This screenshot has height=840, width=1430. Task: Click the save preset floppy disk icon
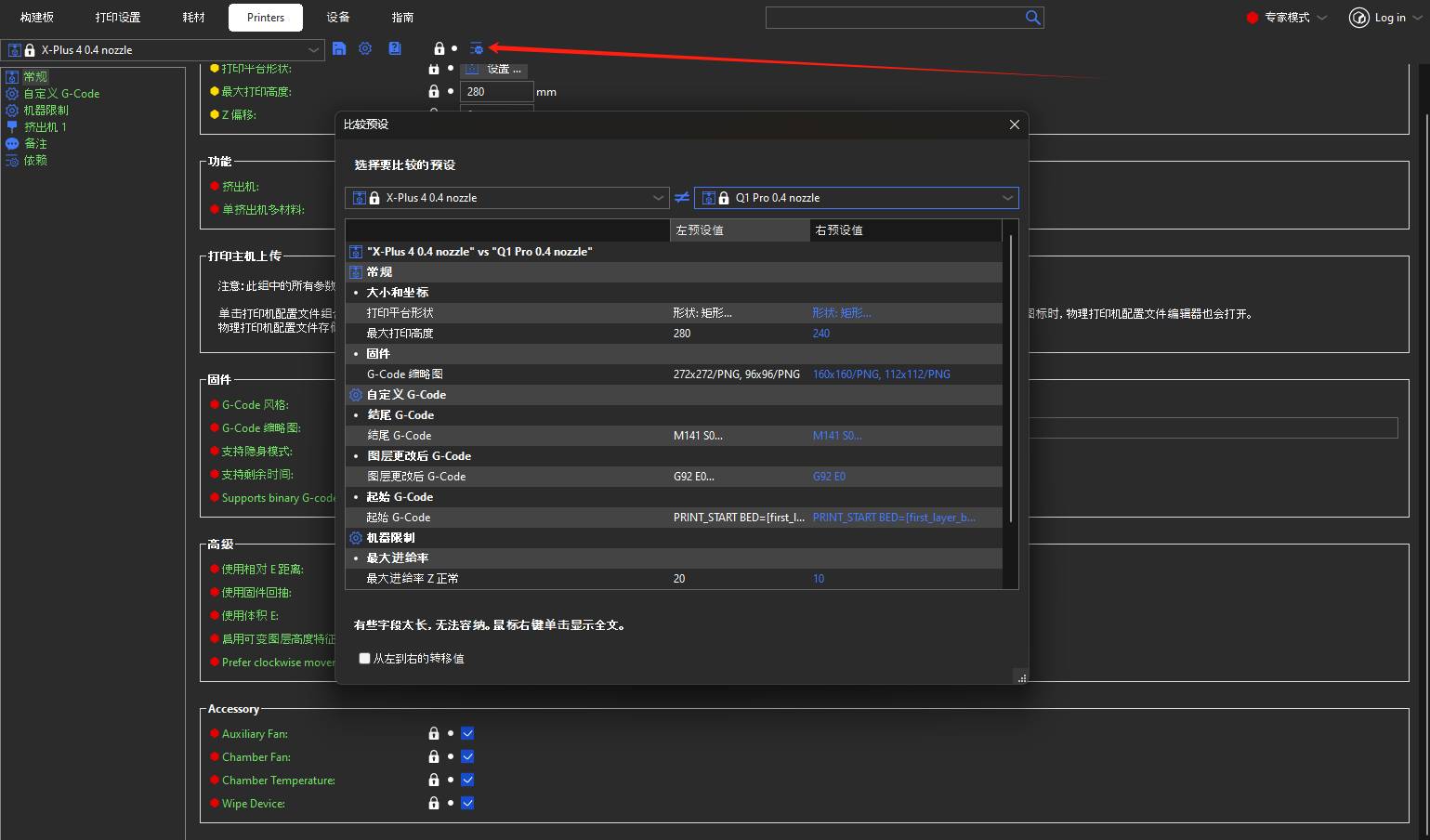[x=339, y=48]
